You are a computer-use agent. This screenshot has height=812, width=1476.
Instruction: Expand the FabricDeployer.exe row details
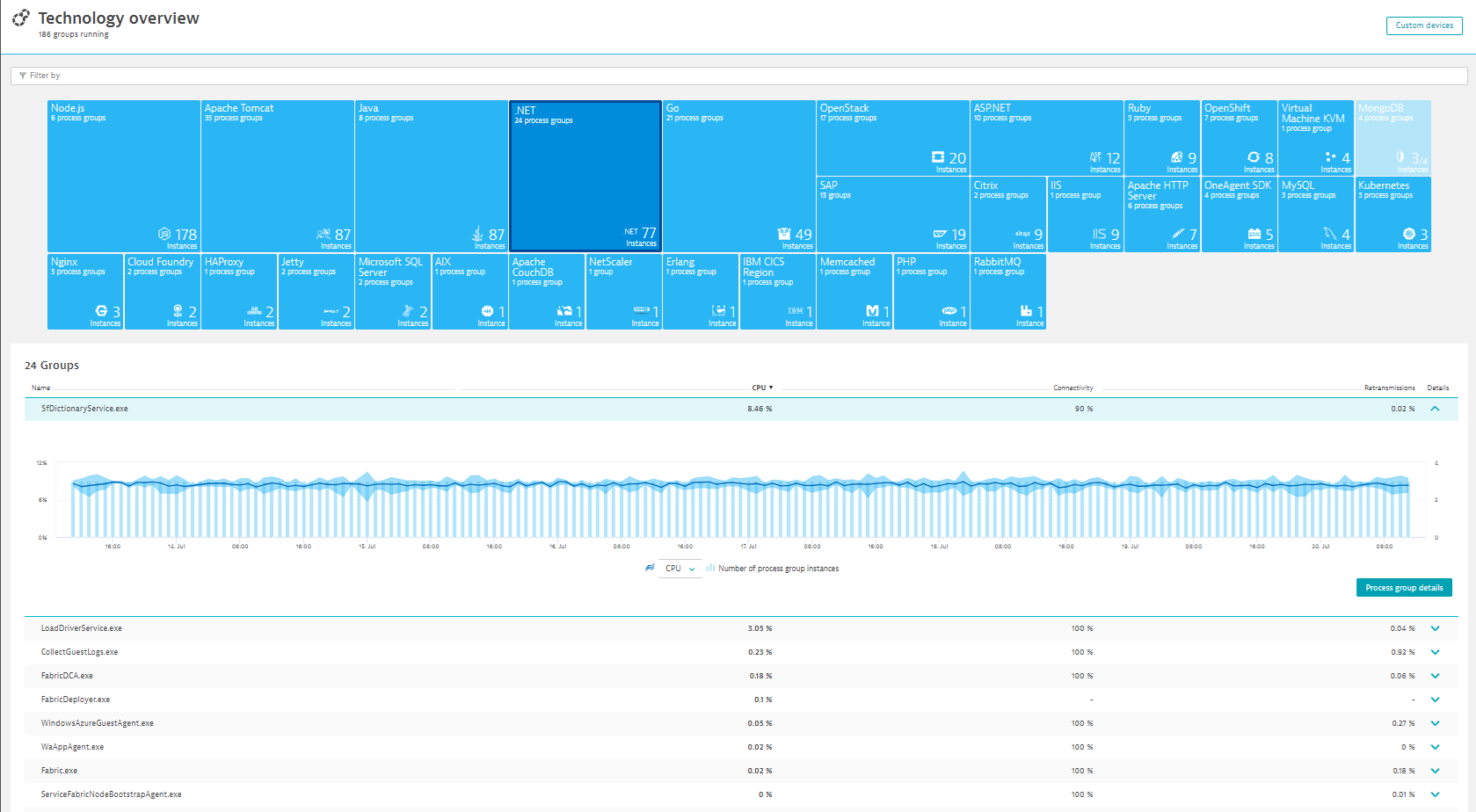click(x=1435, y=700)
